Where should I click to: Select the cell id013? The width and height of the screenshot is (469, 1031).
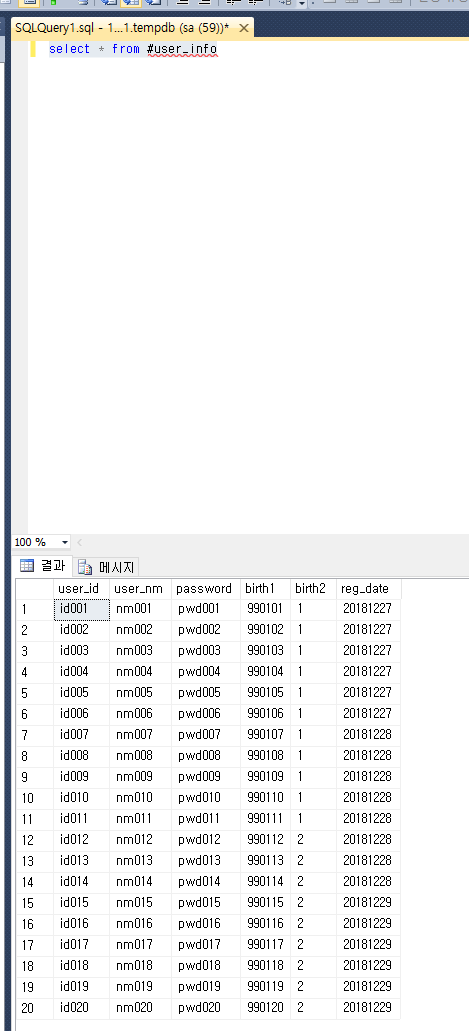(x=82, y=861)
